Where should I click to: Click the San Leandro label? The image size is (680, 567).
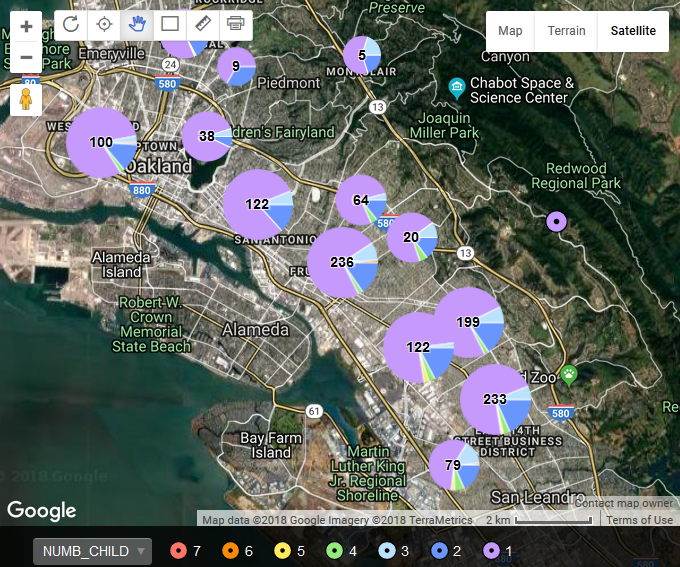[x=537, y=497]
